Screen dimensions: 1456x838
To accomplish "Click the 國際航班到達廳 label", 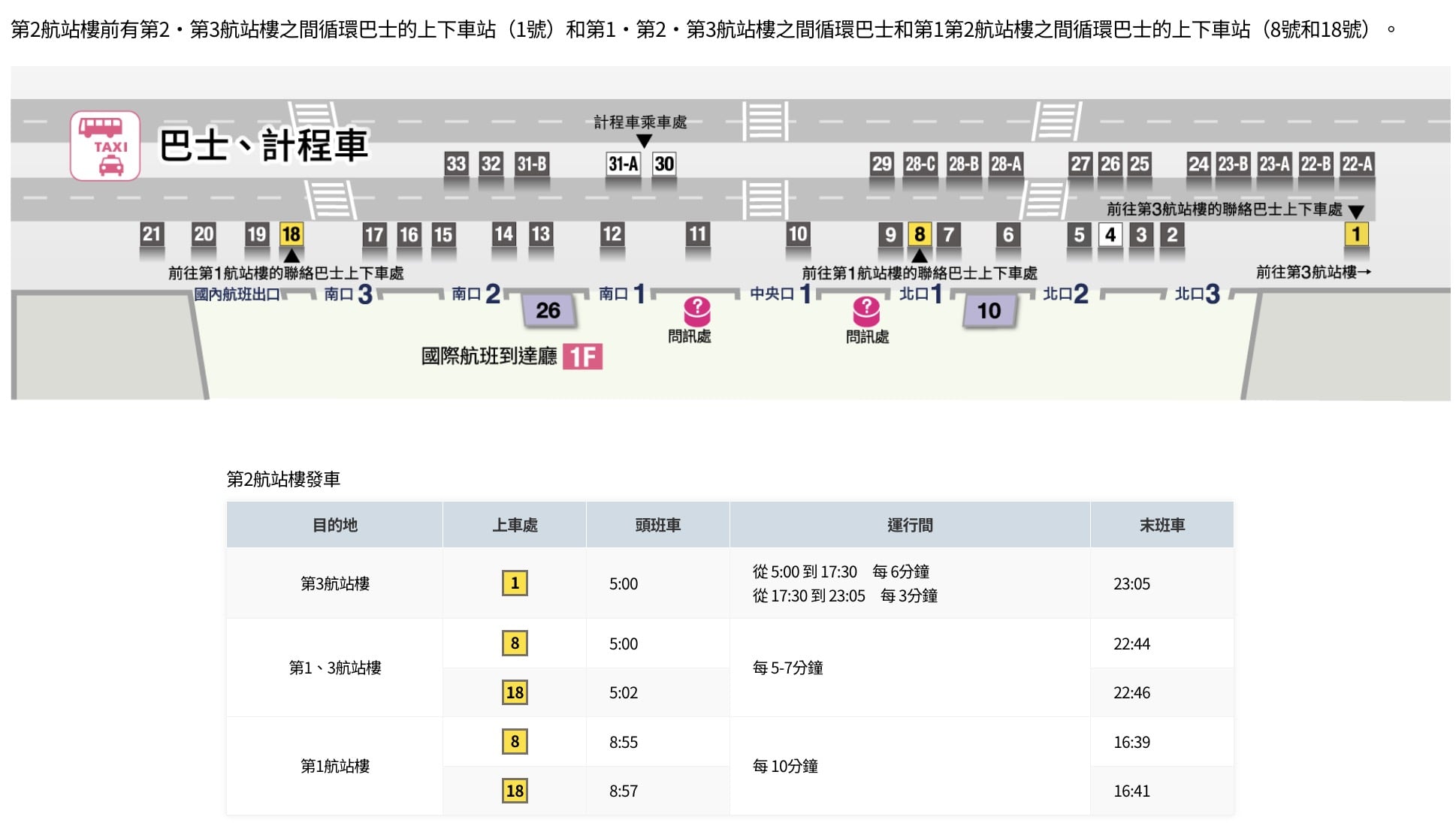I will coord(489,356).
